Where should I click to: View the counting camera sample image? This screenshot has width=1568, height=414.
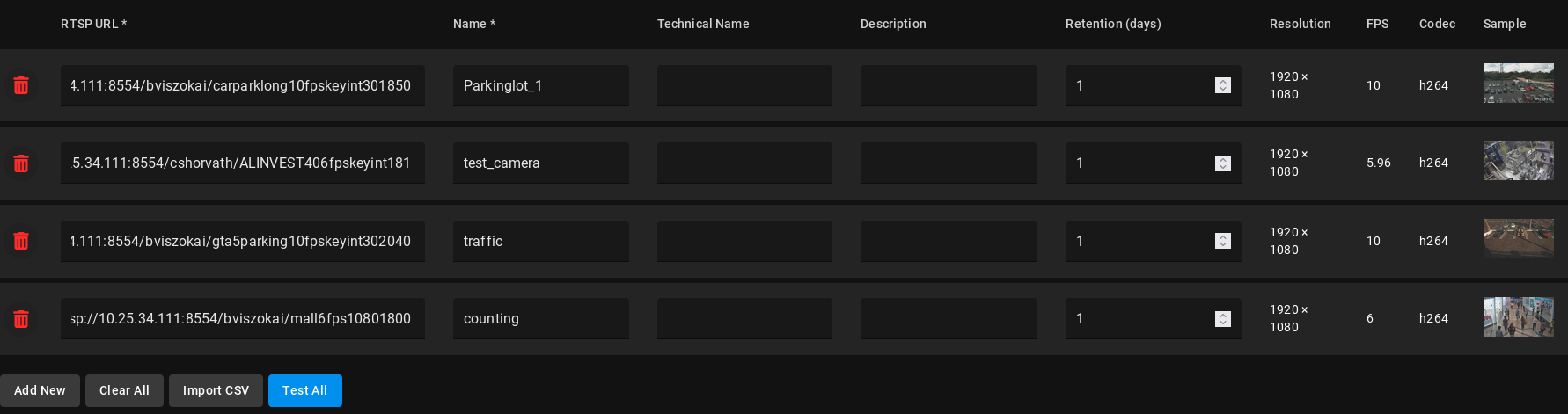1518,316
